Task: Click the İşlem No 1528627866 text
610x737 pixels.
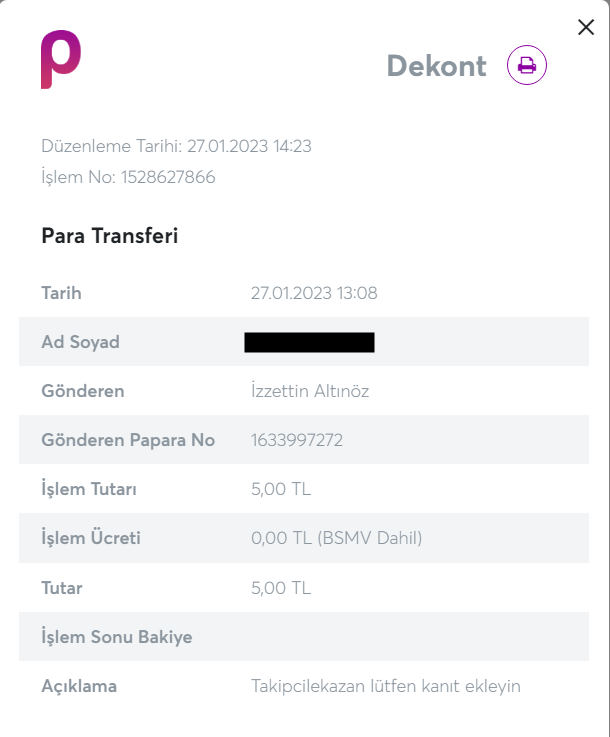Action: click(x=128, y=178)
